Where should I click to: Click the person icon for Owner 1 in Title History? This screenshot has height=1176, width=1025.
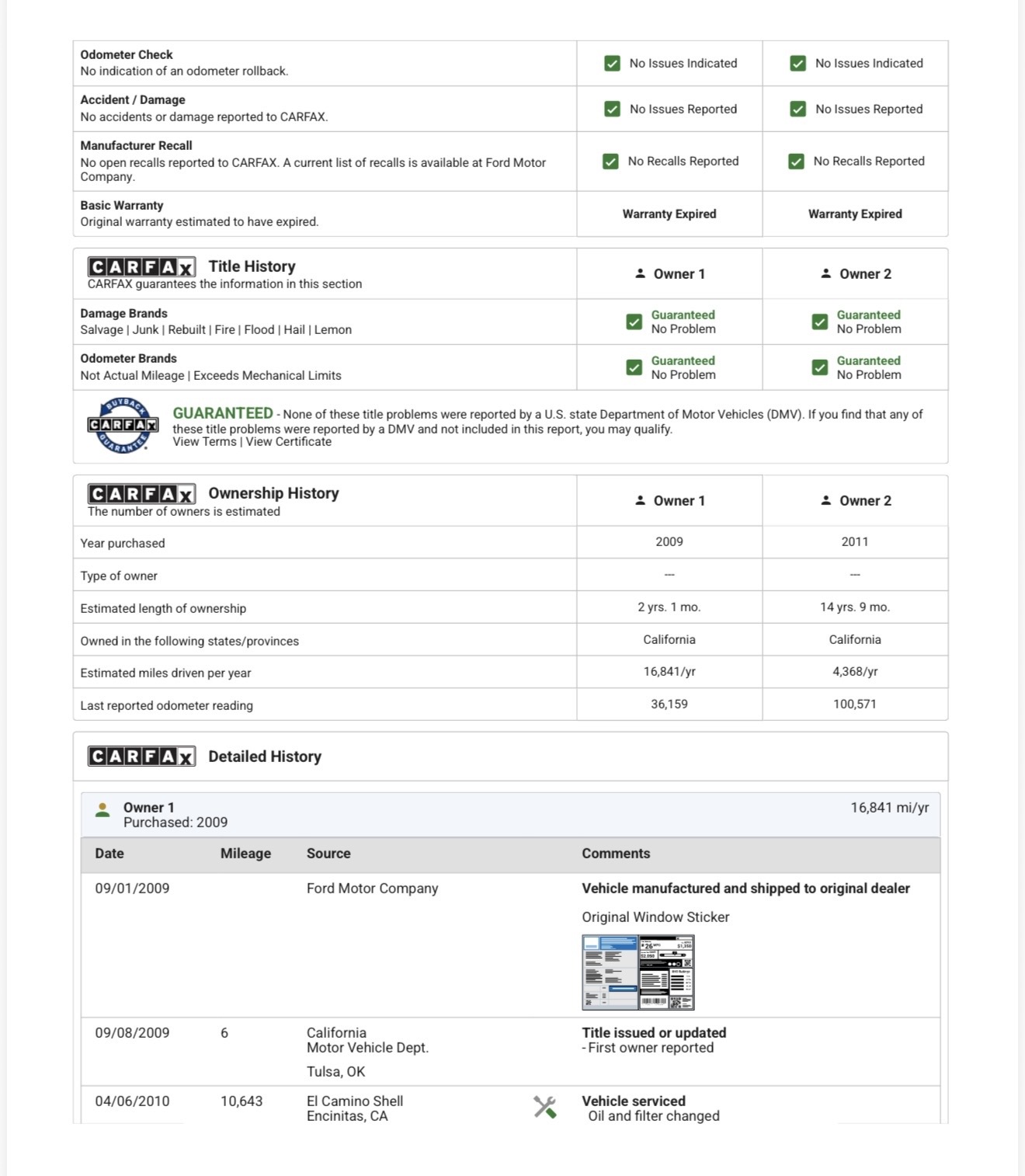641,273
